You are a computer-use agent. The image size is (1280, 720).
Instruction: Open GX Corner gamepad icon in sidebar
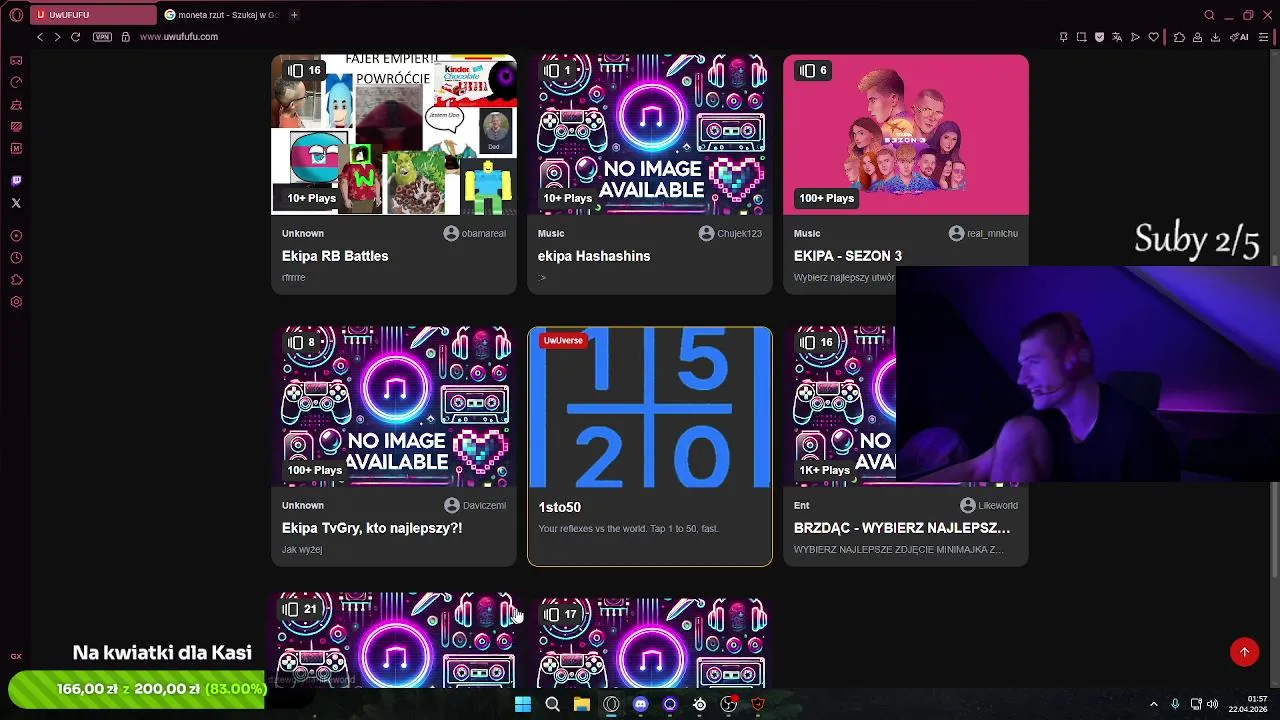16,60
